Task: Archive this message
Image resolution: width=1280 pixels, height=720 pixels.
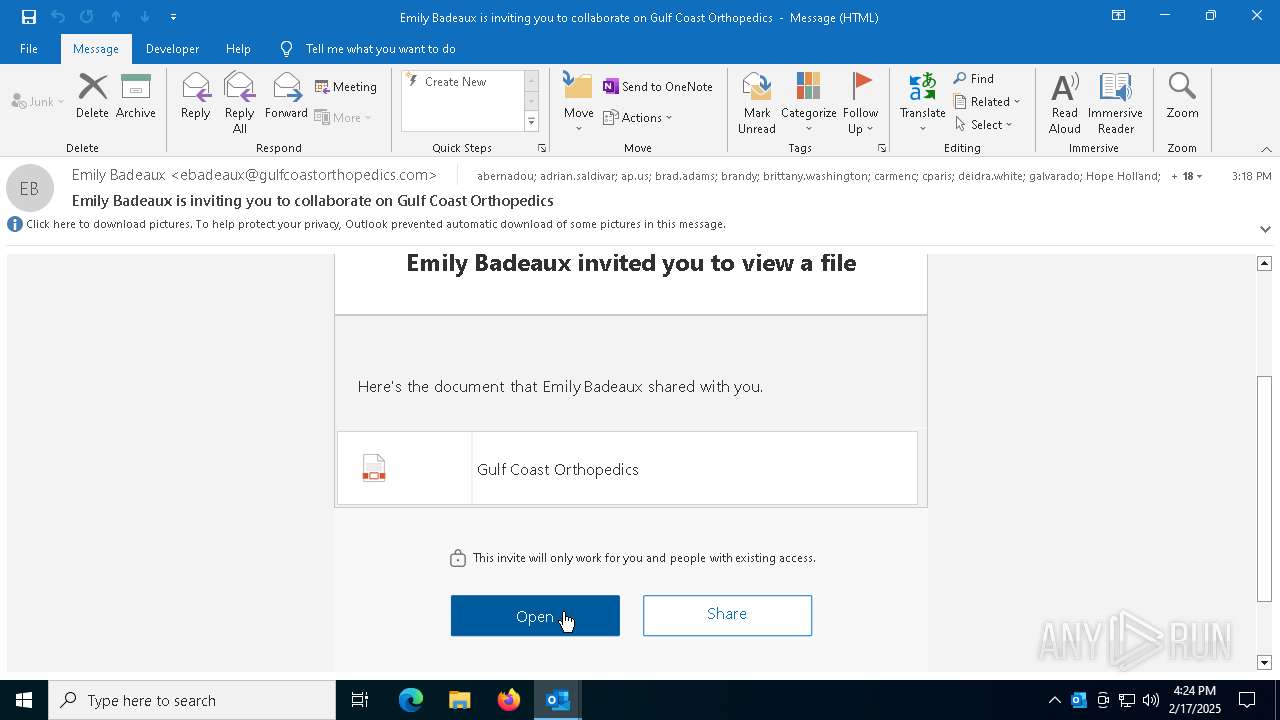Action: click(135, 96)
